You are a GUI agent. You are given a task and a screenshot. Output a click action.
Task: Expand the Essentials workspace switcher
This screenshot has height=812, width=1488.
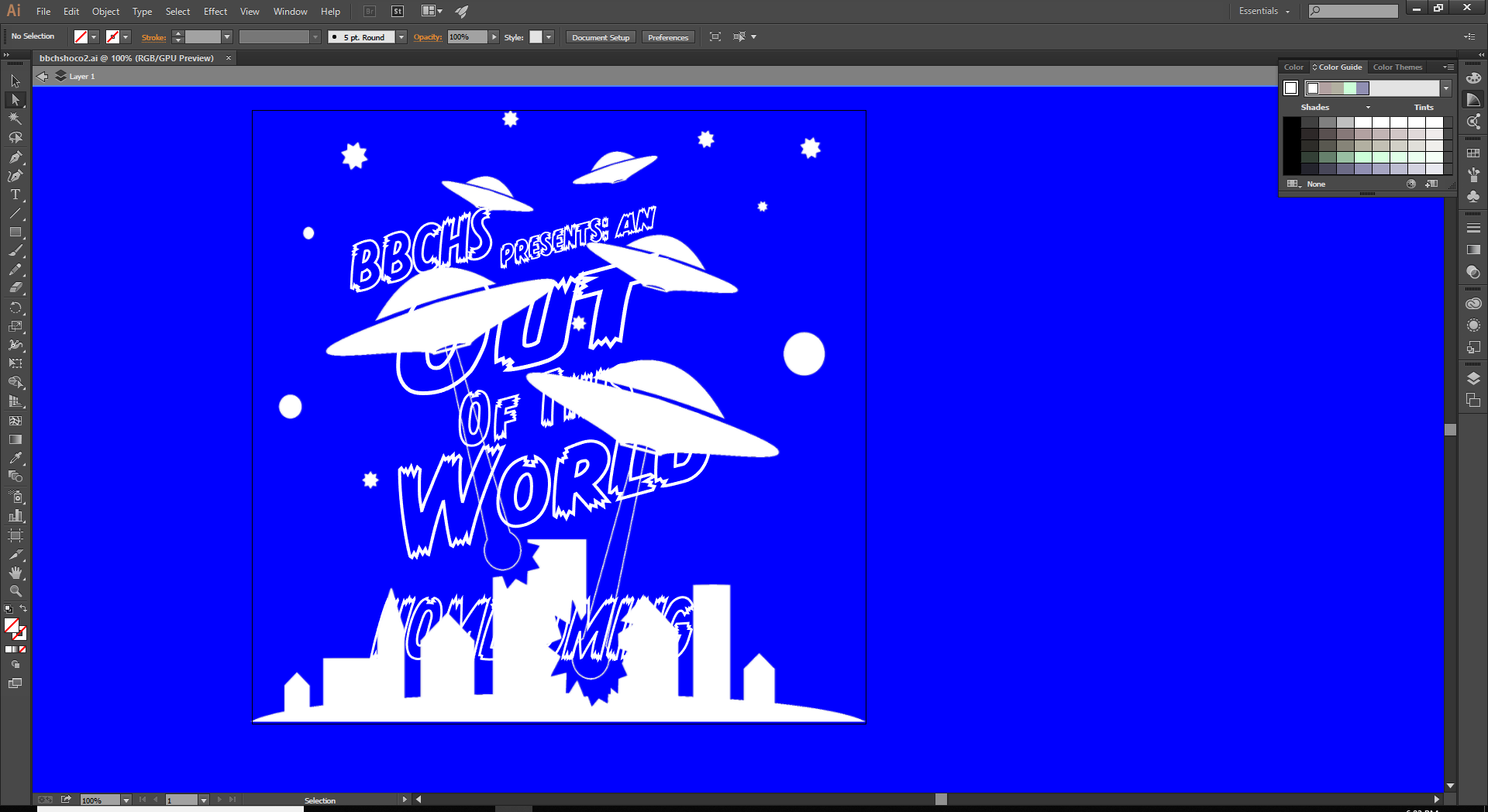click(x=1264, y=11)
